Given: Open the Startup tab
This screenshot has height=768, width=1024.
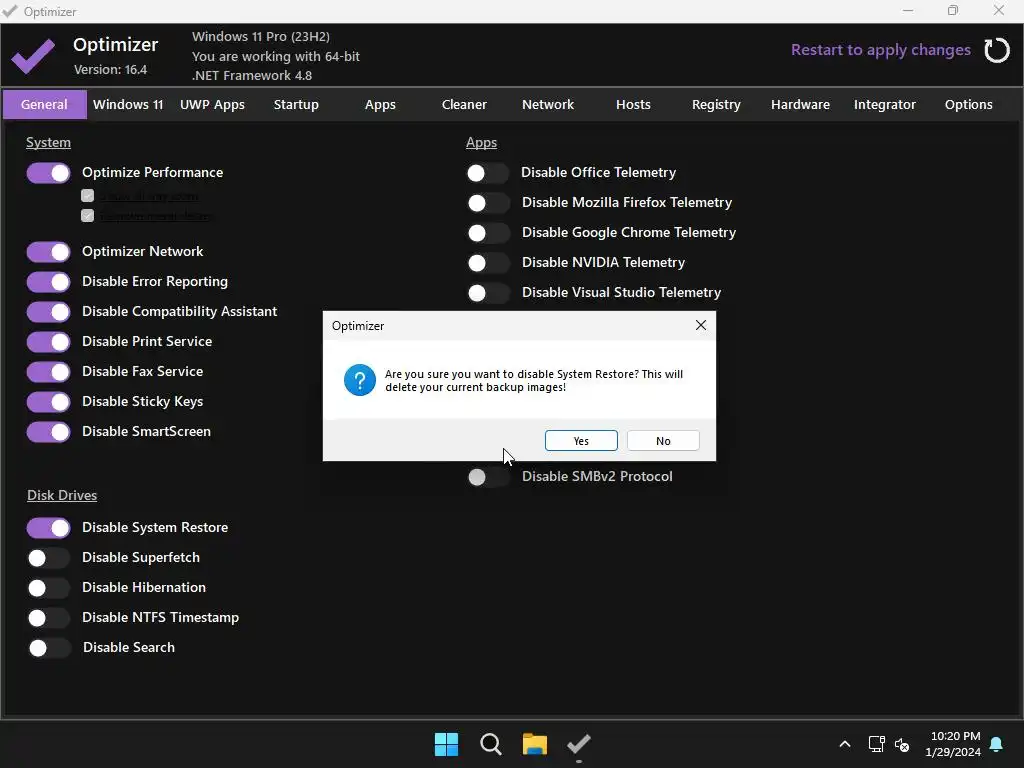Looking at the screenshot, I should point(296,104).
